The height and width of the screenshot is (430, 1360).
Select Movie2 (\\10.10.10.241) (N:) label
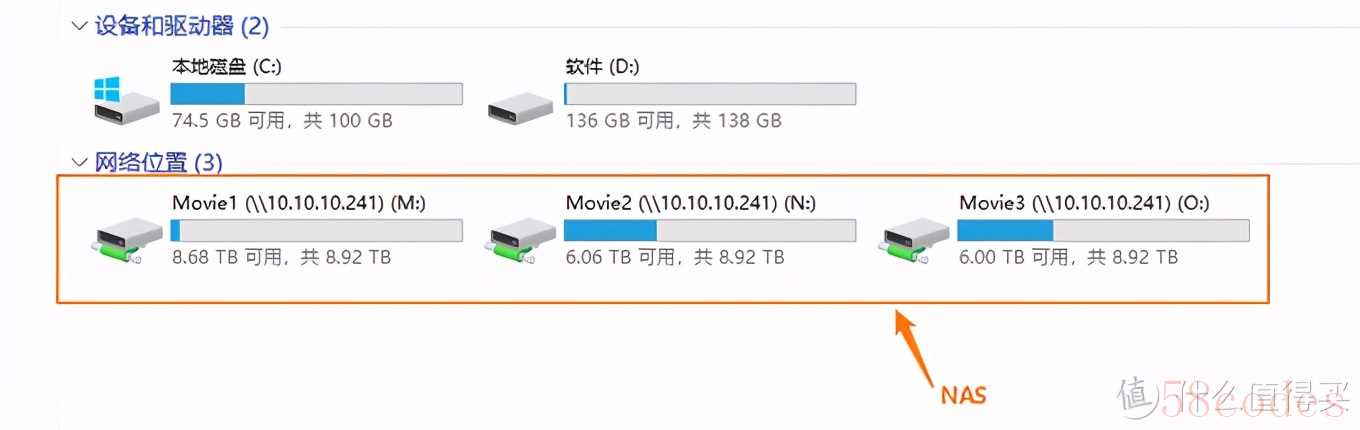(x=691, y=202)
